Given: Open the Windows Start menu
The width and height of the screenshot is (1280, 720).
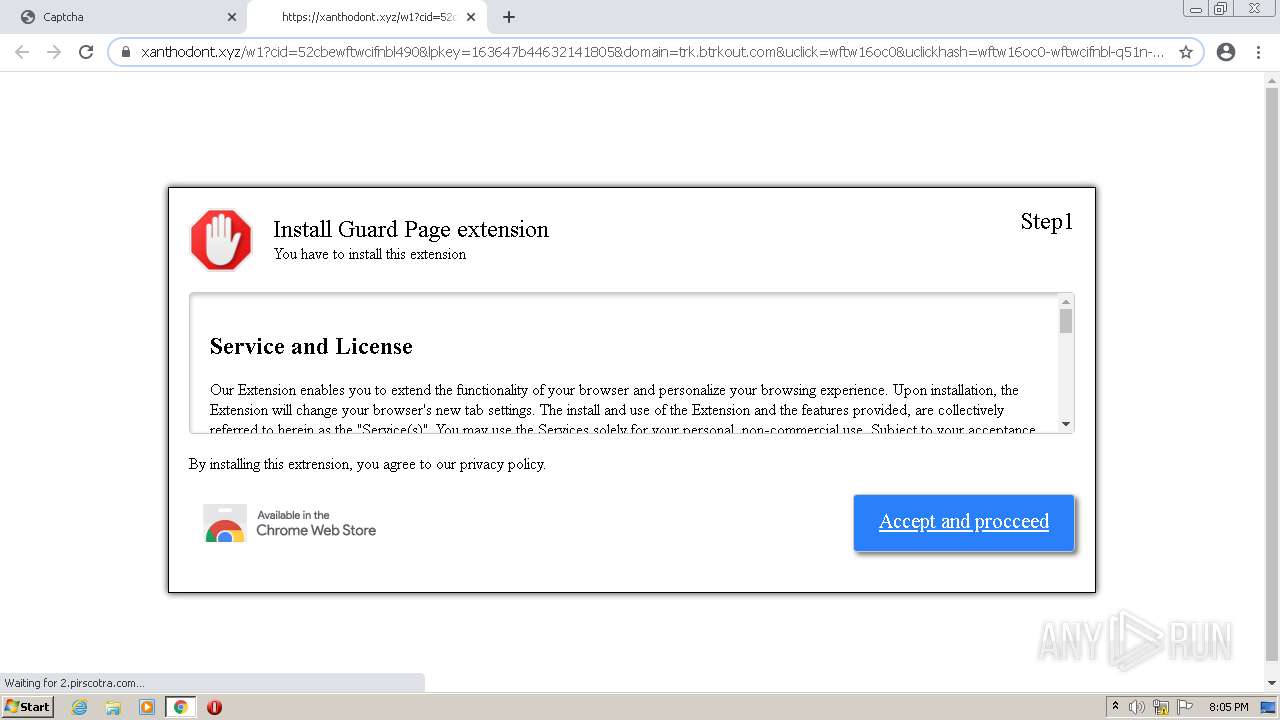Looking at the screenshot, I should 27,707.
